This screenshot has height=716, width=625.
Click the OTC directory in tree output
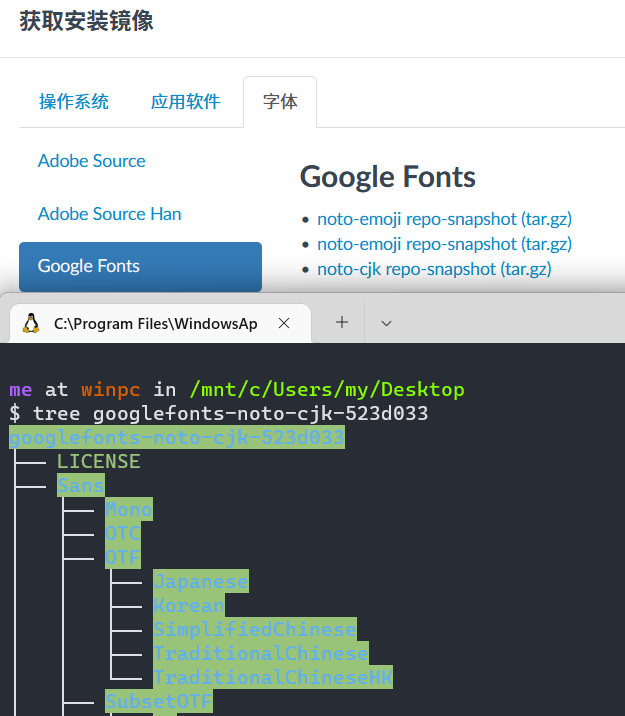123,533
